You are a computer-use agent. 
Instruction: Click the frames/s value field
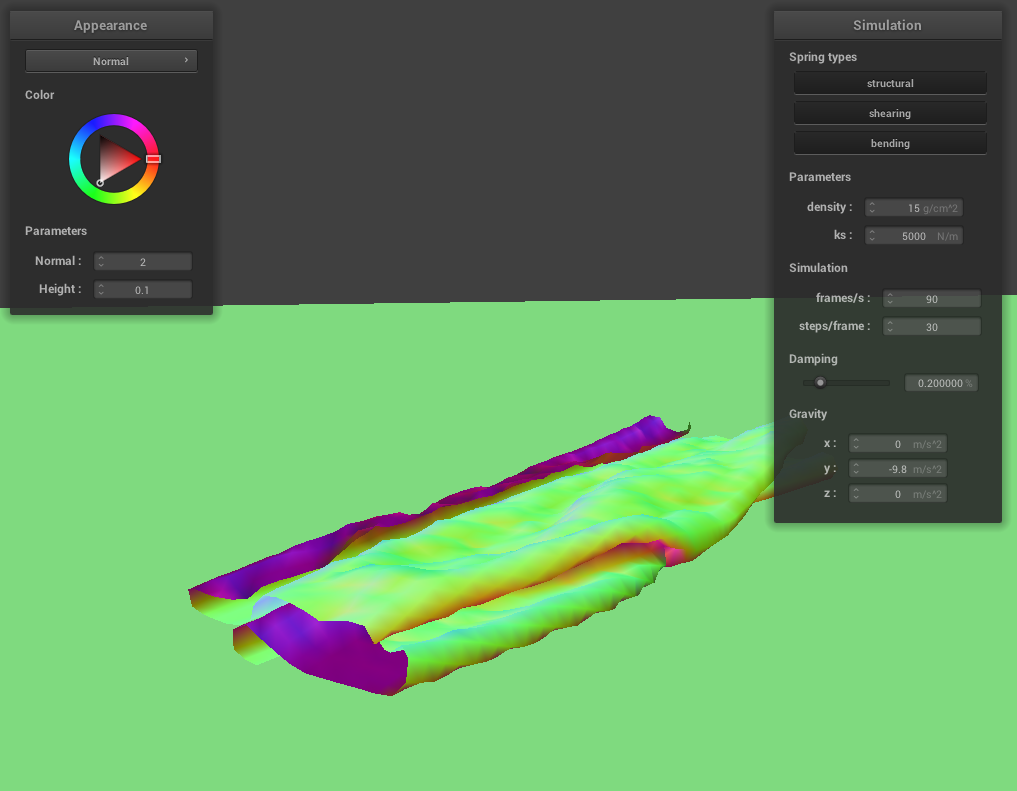pos(932,298)
